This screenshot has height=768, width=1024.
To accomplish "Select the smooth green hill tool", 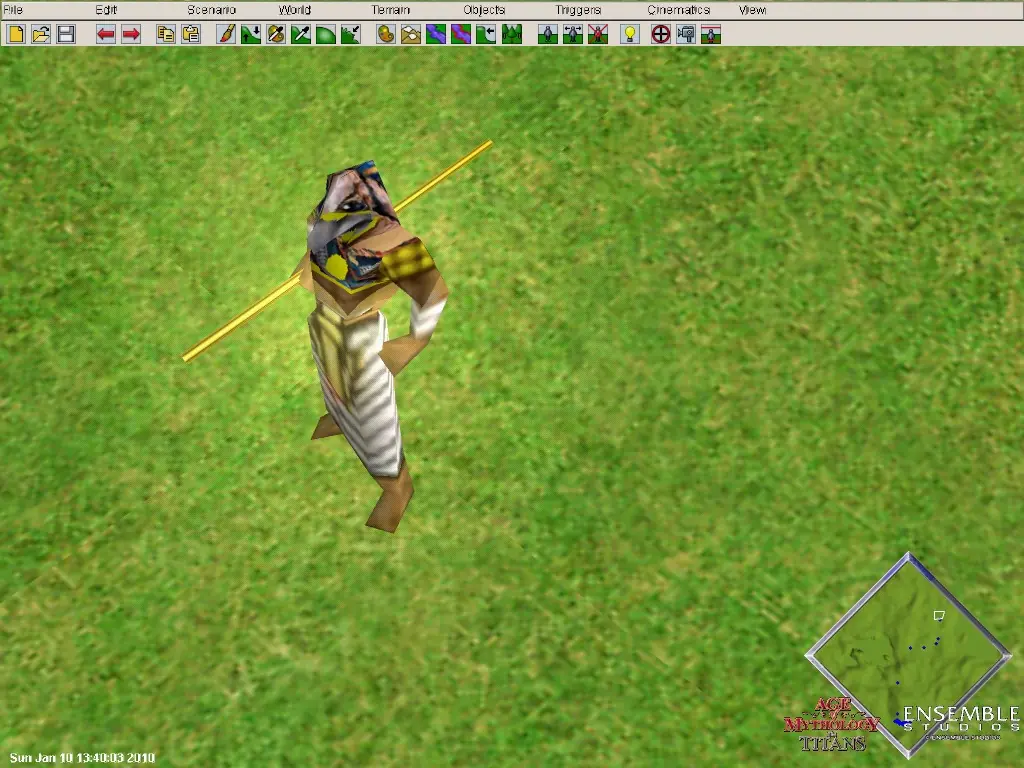I will point(325,34).
